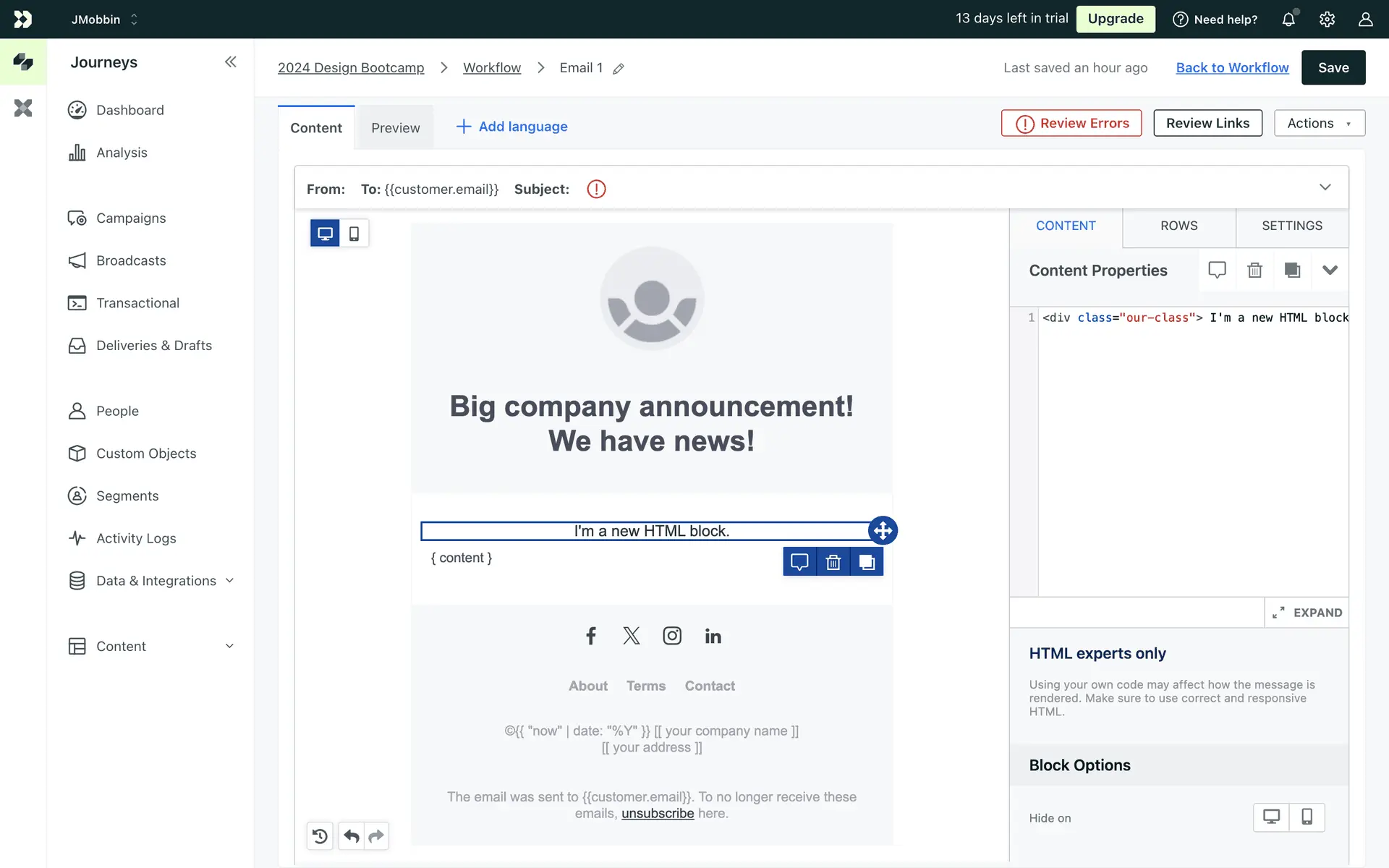Click the history clock icon below canvas
The height and width of the screenshot is (868, 1389).
(x=320, y=836)
